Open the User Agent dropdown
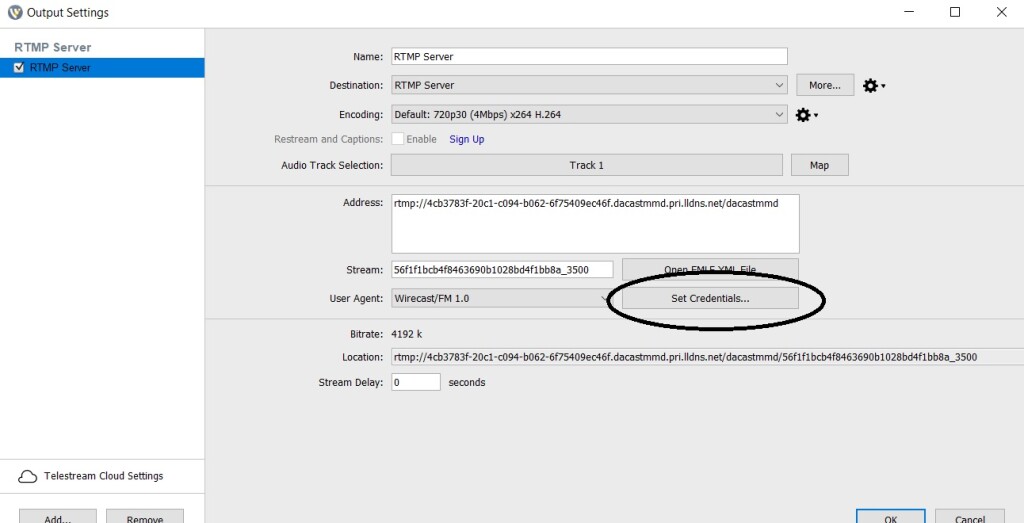Screen dimensions: 1024x523 (x=502, y=298)
